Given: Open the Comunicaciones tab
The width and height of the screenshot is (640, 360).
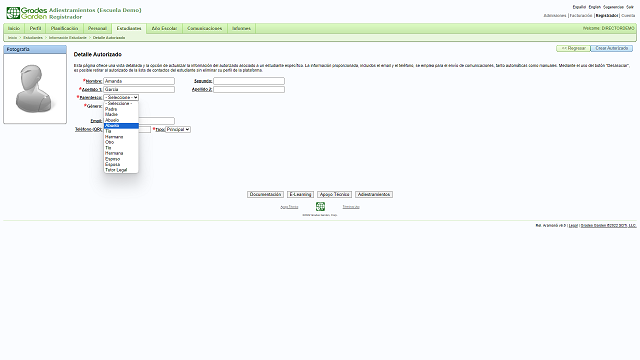Looking at the screenshot, I should pos(204,29).
